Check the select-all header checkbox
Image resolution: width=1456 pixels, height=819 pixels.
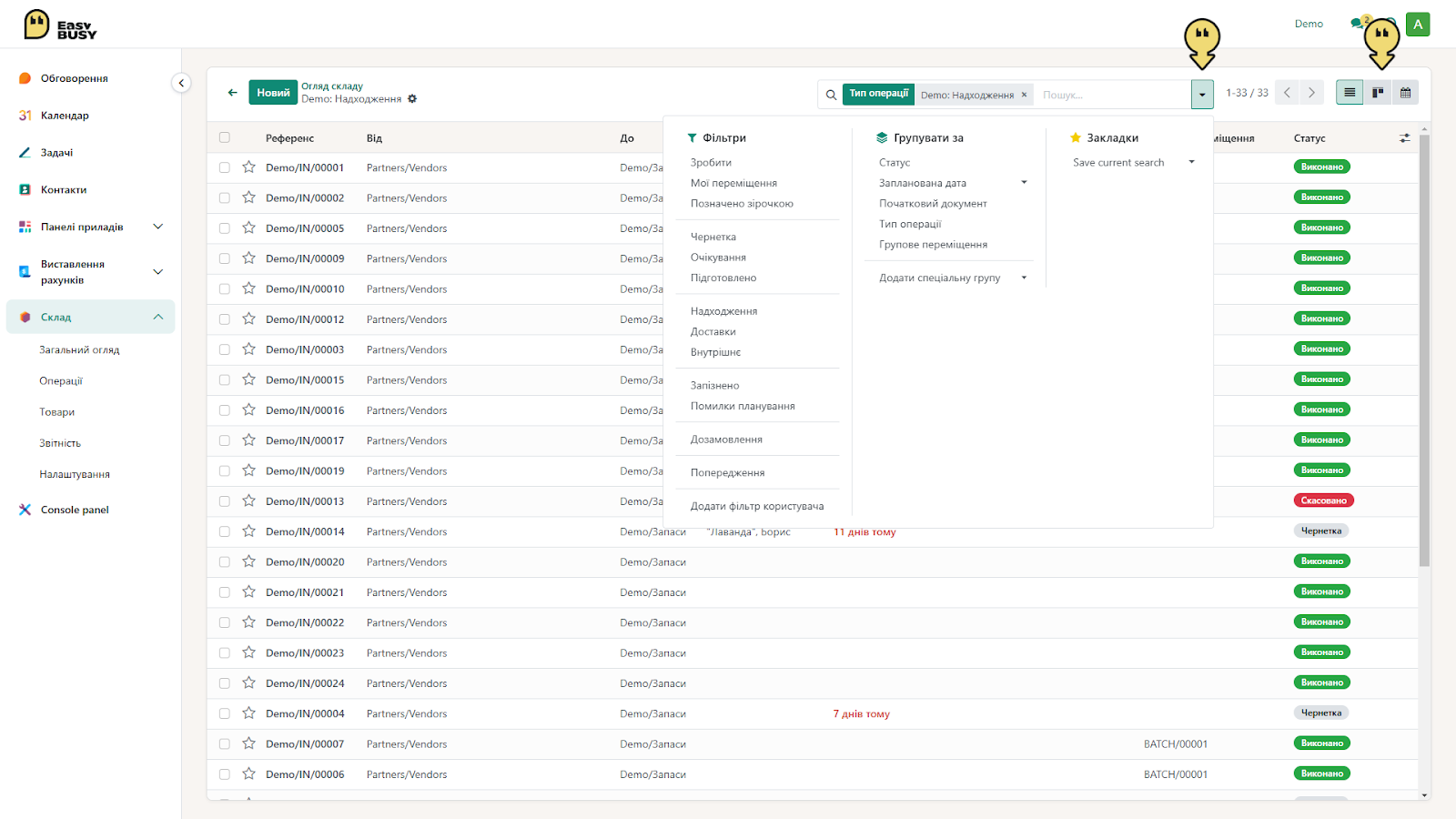[225, 138]
